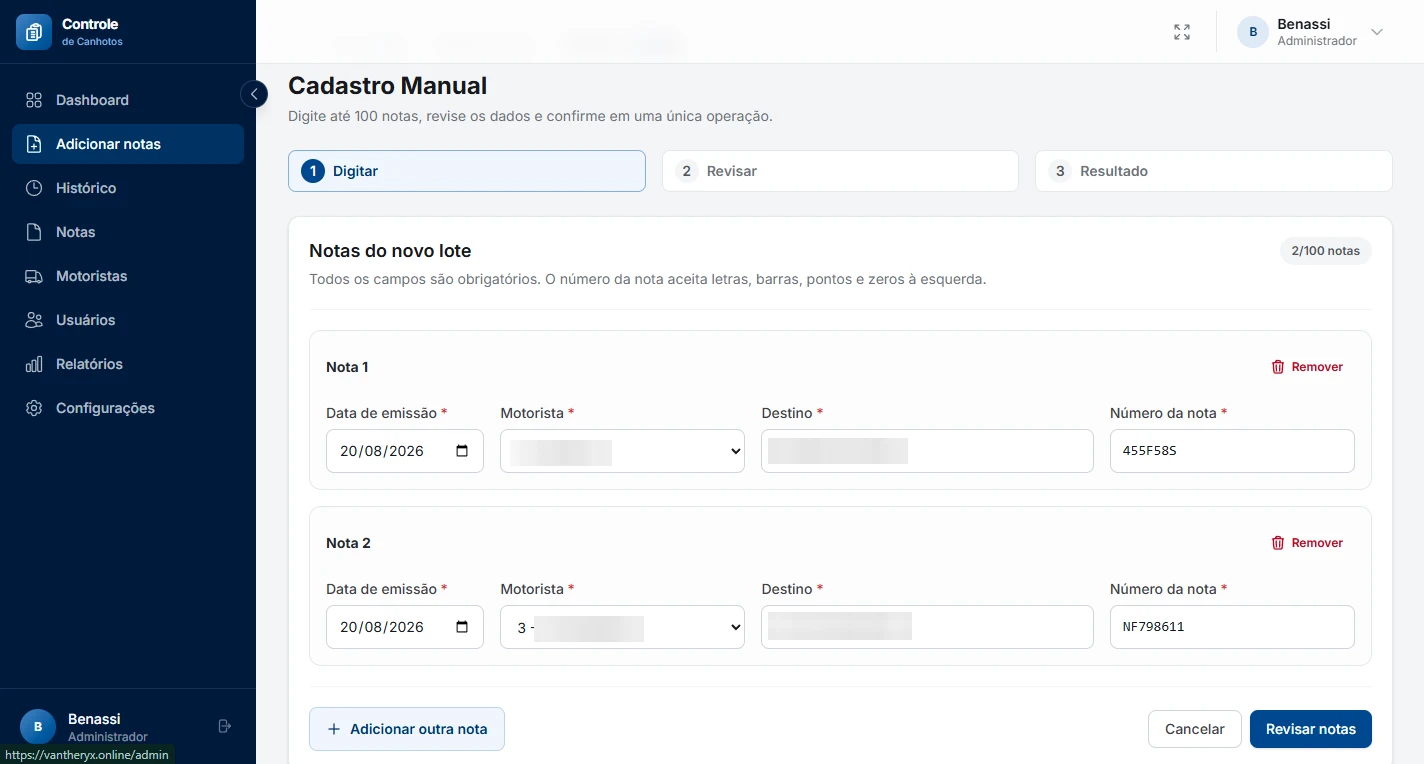Click the Benassi avatar in the top bar
The height and width of the screenshot is (764, 1424).
click(x=1253, y=32)
